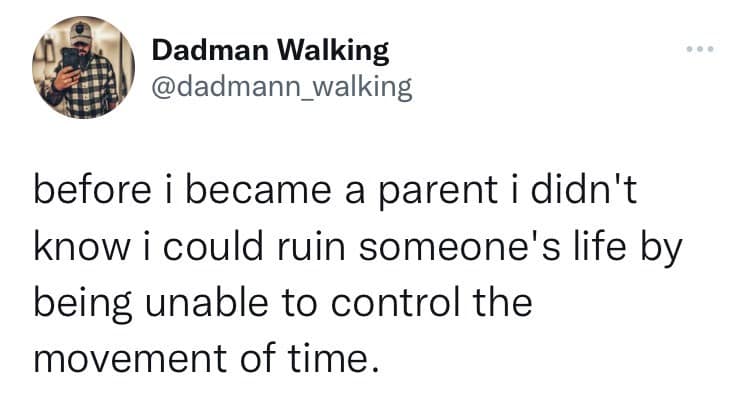Click the Dadman Walking display name
Image resolution: width=750 pixels, height=410 pixels.
click(270, 48)
